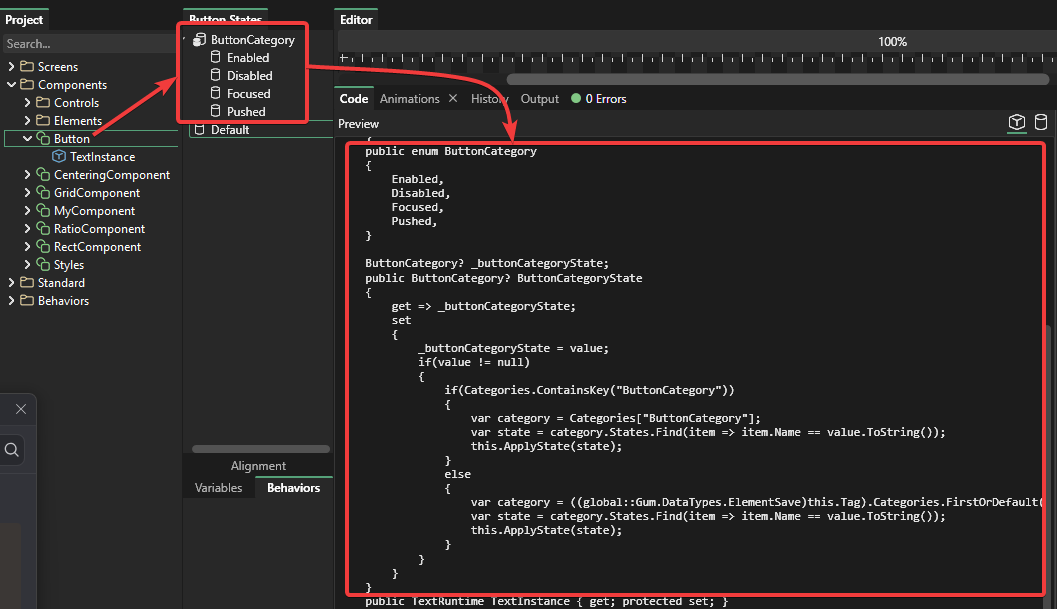Click the green 0 Errors indicator
The image size is (1057, 609).
tap(598, 99)
